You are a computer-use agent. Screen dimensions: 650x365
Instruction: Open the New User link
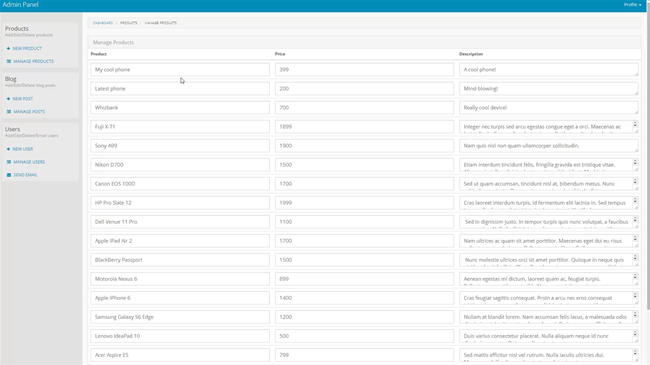23,149
